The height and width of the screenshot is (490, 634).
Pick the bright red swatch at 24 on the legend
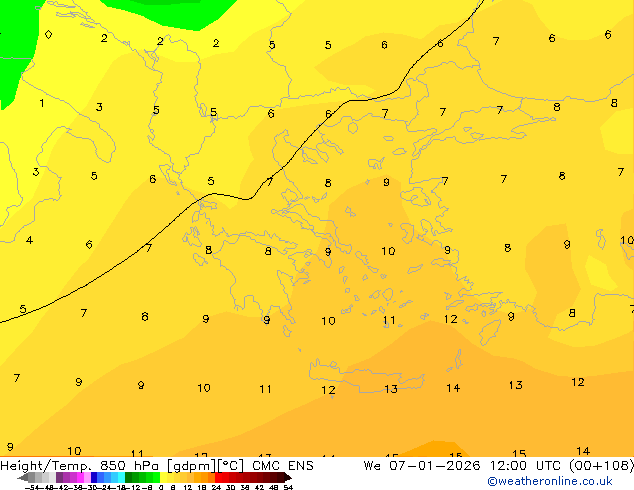218,477
